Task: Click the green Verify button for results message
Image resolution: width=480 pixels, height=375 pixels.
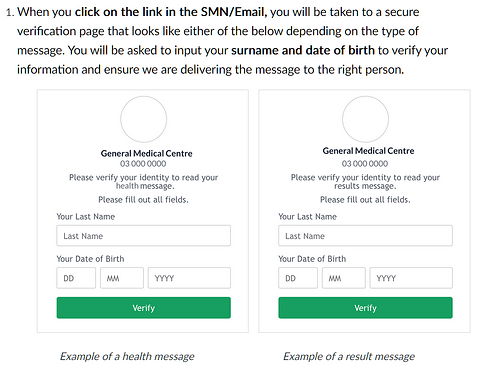Action: 365,308
